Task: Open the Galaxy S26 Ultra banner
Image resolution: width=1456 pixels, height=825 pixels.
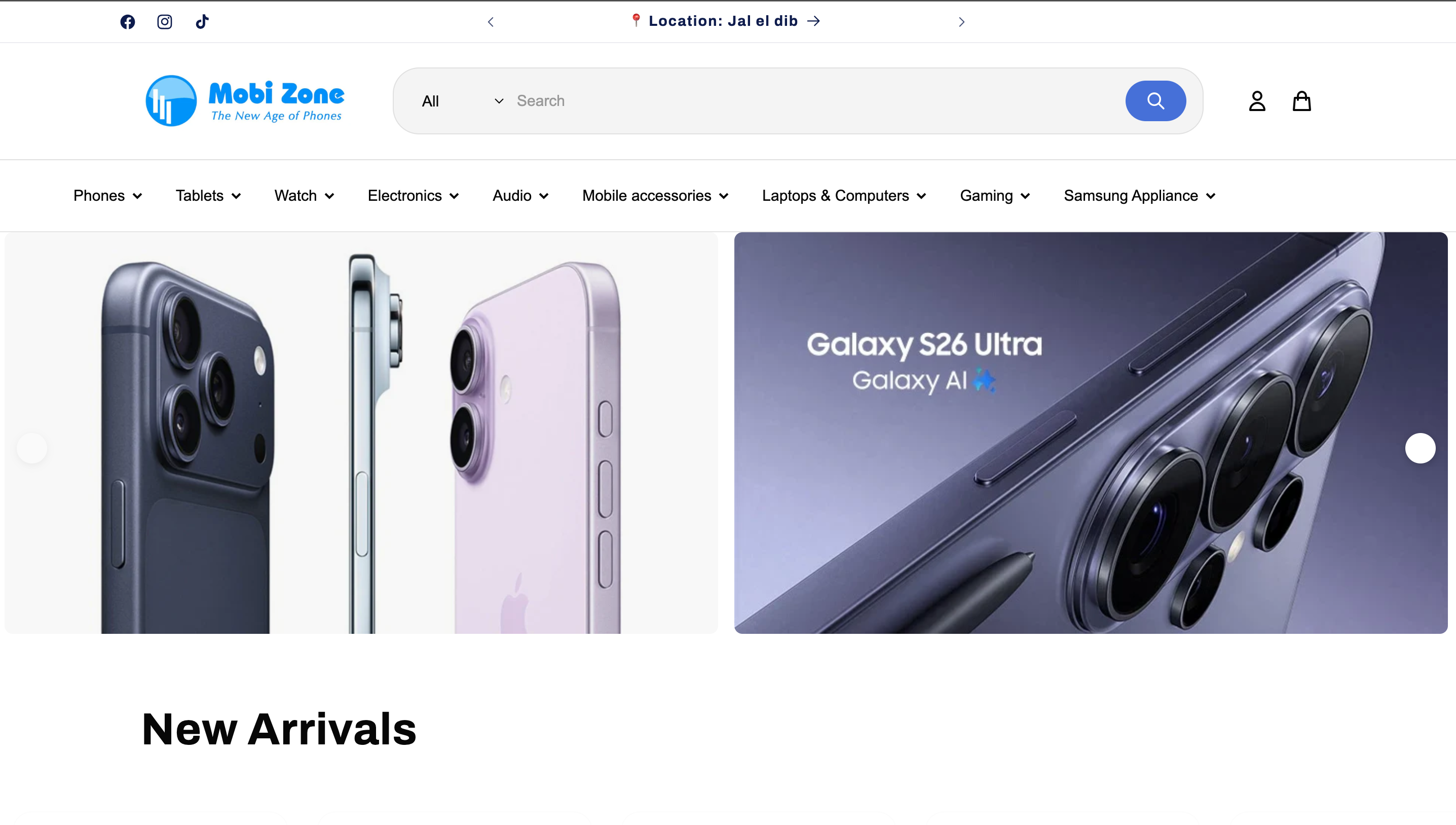Action: click(1091, 433)
